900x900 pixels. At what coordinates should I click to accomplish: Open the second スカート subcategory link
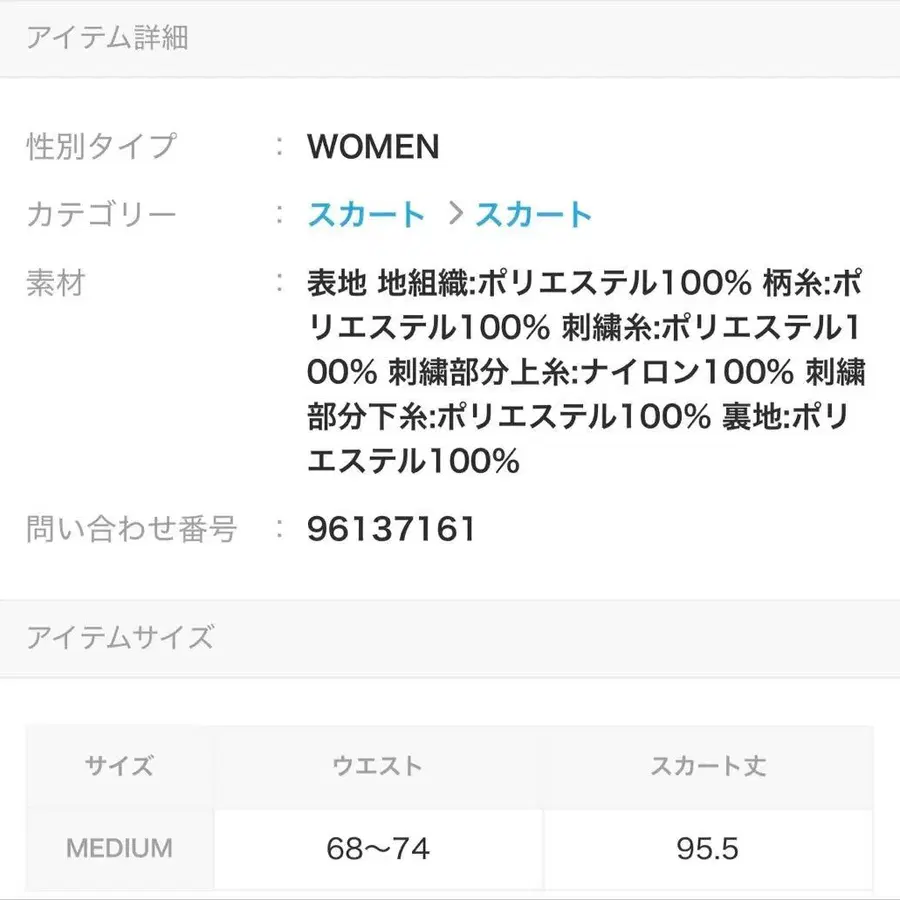click(534, 213)
